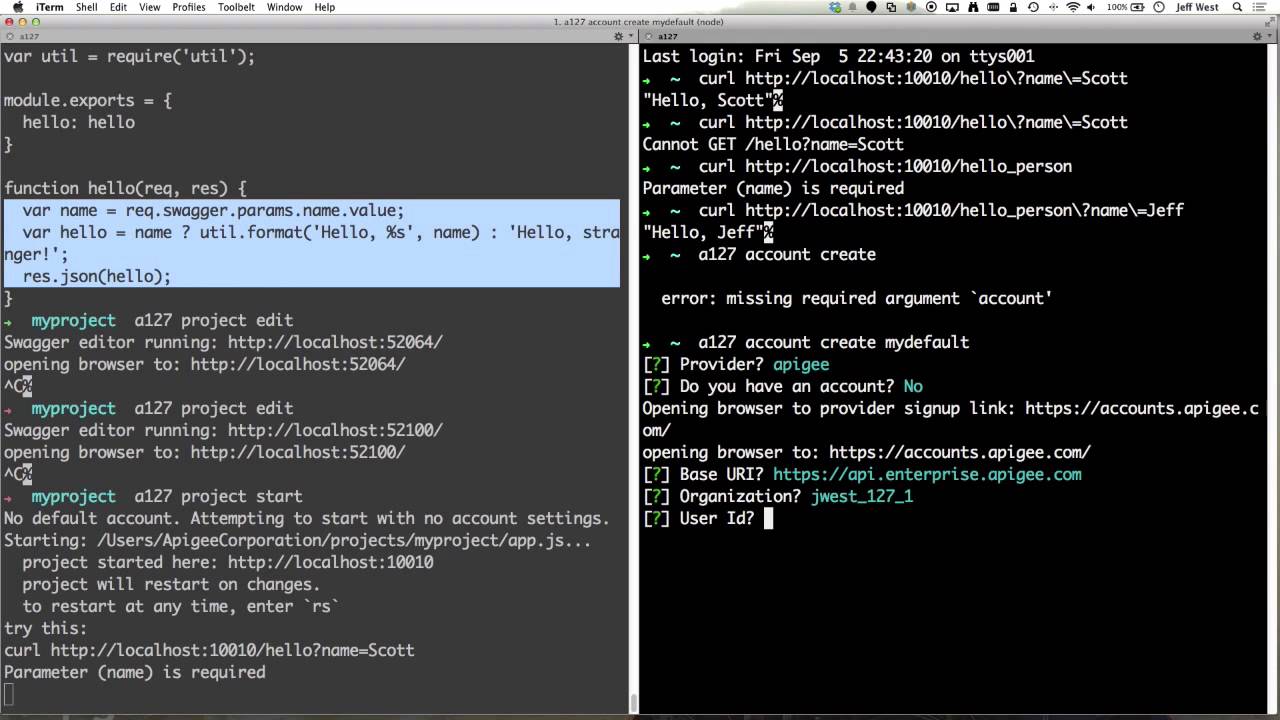Click the clock menu bar icon

[x=1158, y=7]
